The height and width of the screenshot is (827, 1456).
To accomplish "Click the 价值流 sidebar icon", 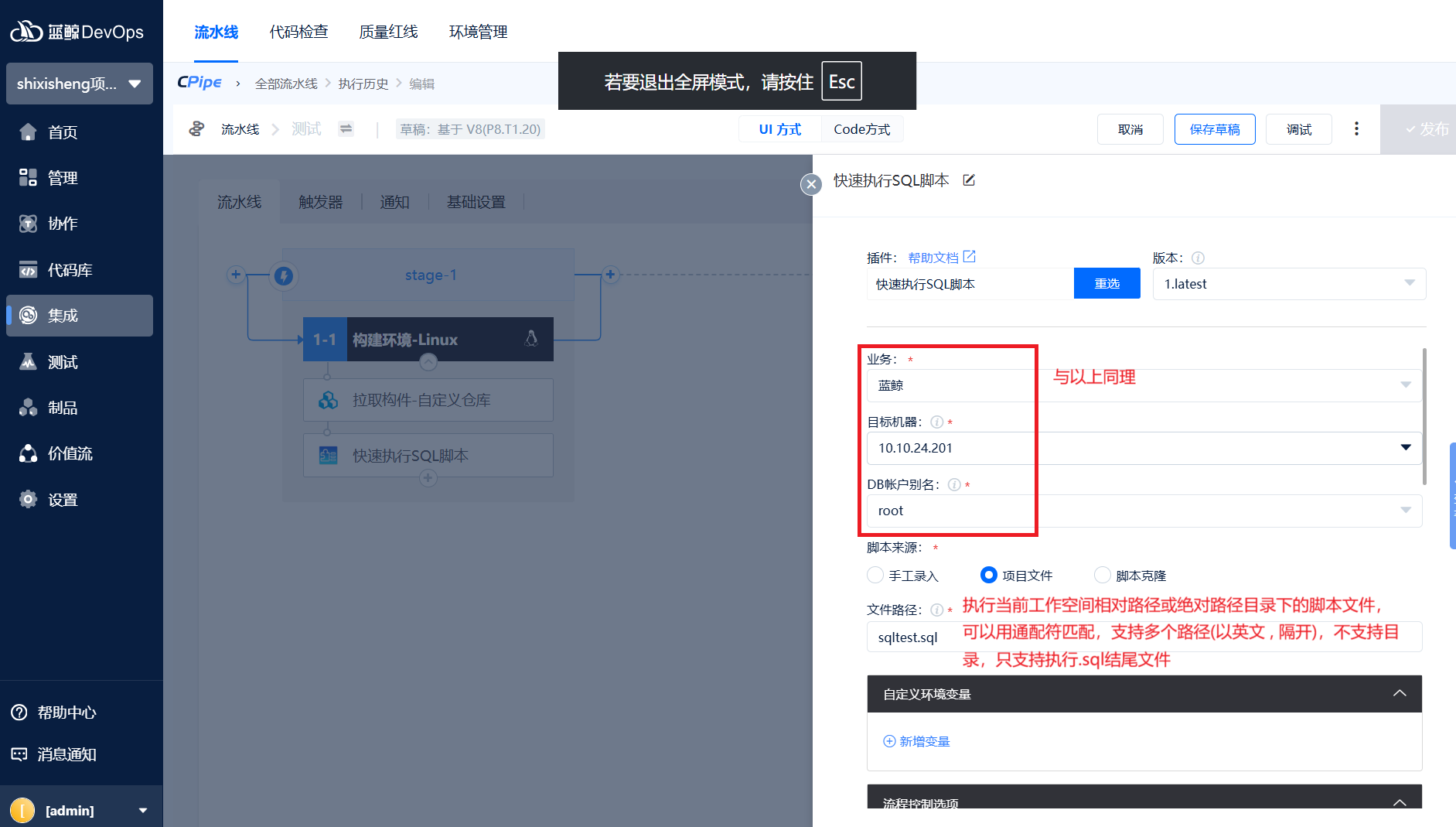I will 29,453.
